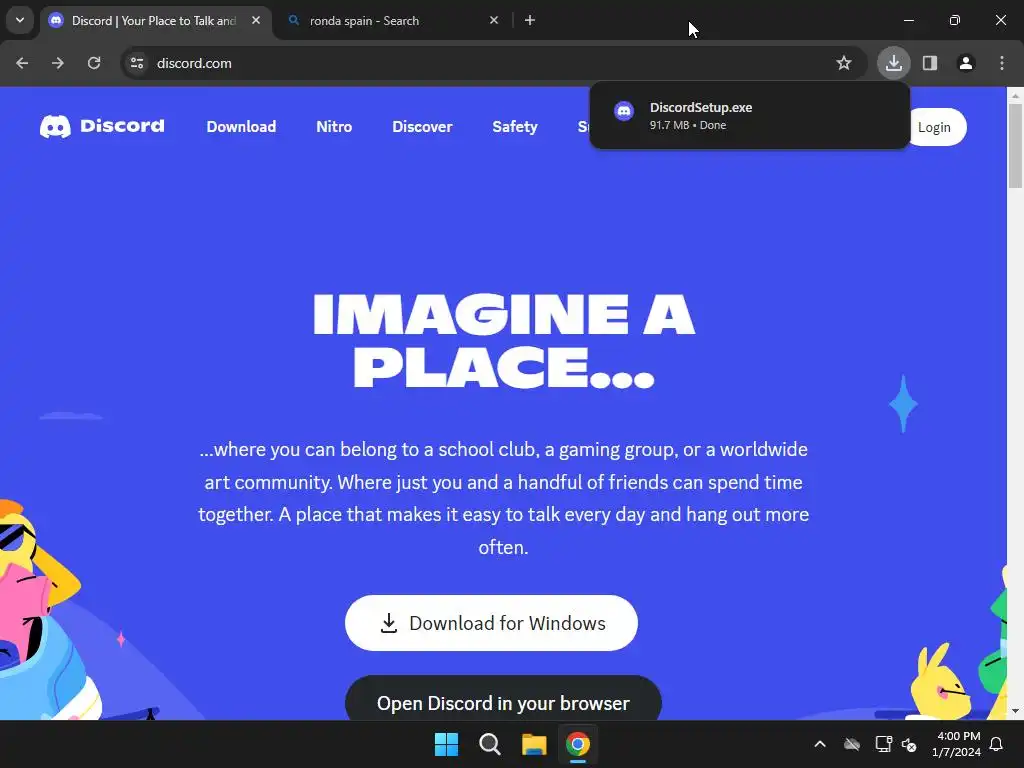Open the Safety nav link
Image resolution: width=1024 pixels, height=768 pixels.
point(515,127)
